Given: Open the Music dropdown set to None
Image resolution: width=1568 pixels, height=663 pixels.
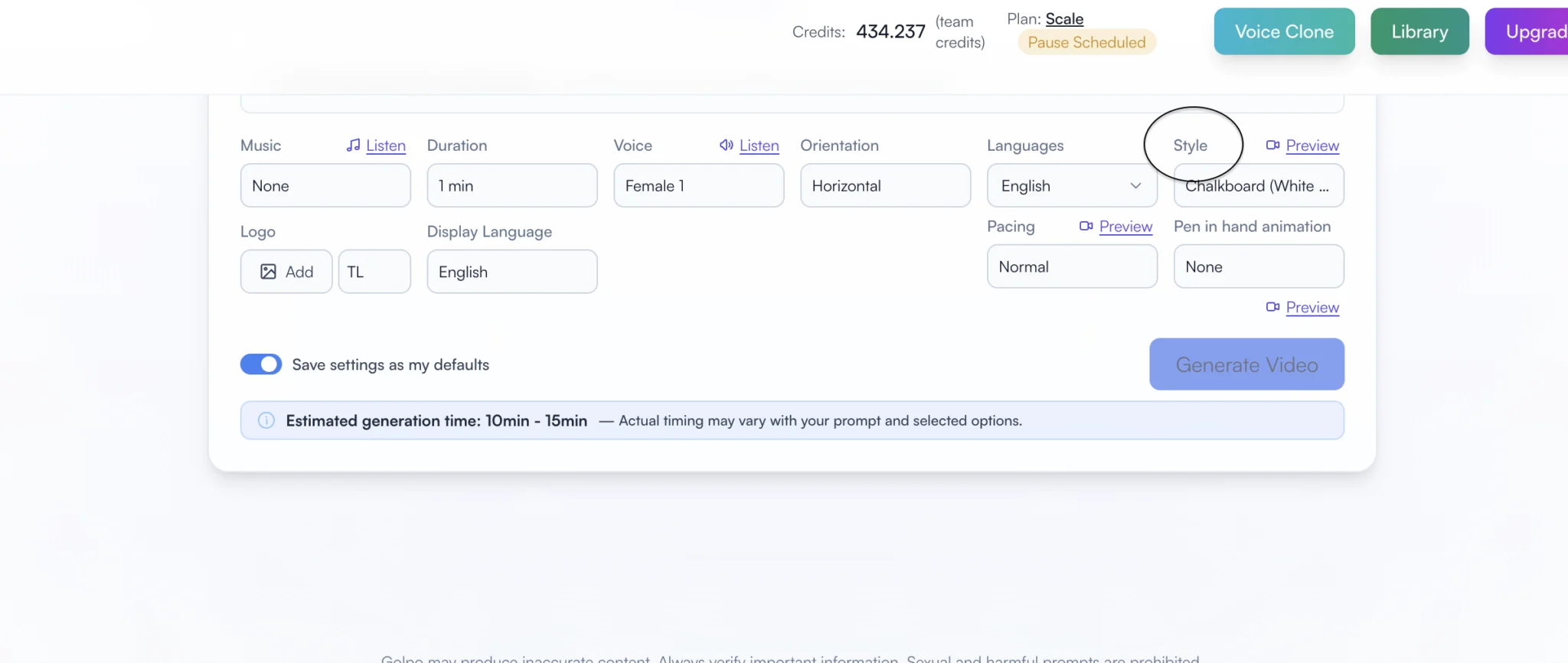Looking at the screenshot, I should pyautogui.click(x=325, y=185).
